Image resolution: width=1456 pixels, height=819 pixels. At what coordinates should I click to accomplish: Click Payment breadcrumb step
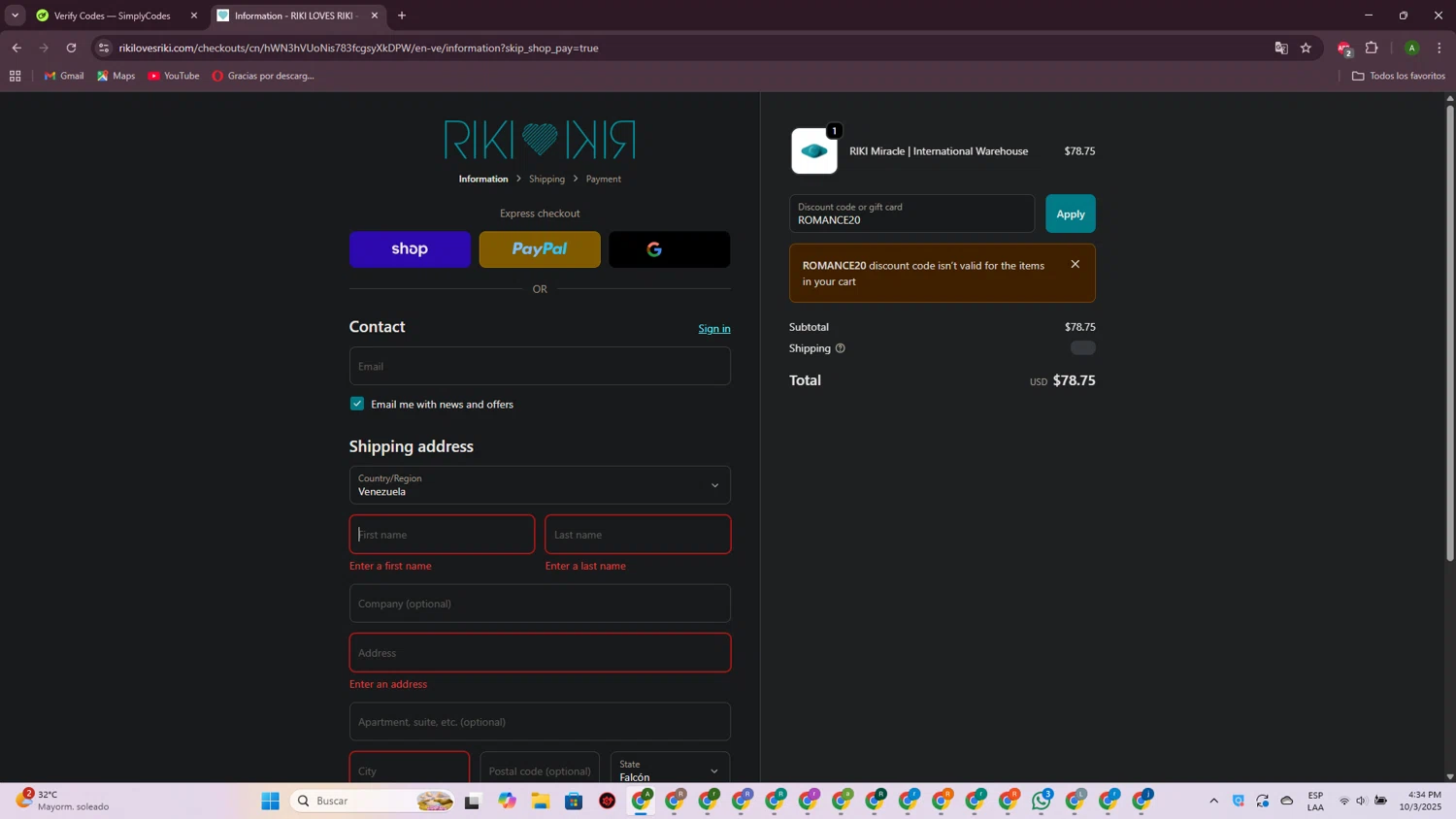pos(603,179)
